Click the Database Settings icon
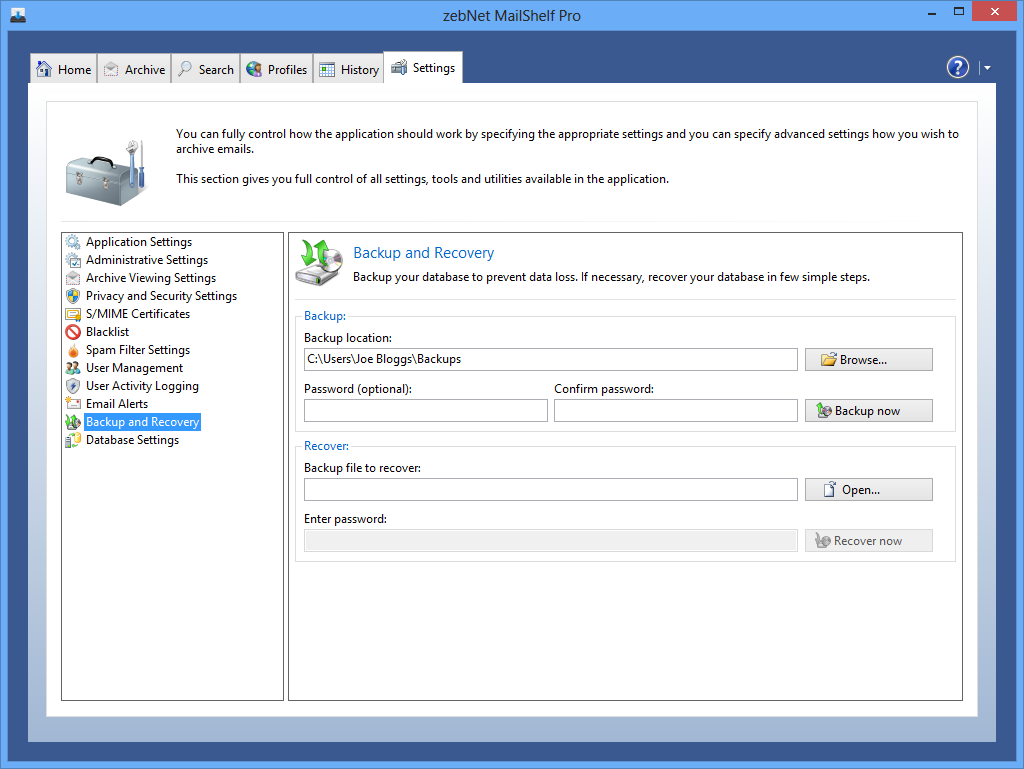 pos(73,440)
